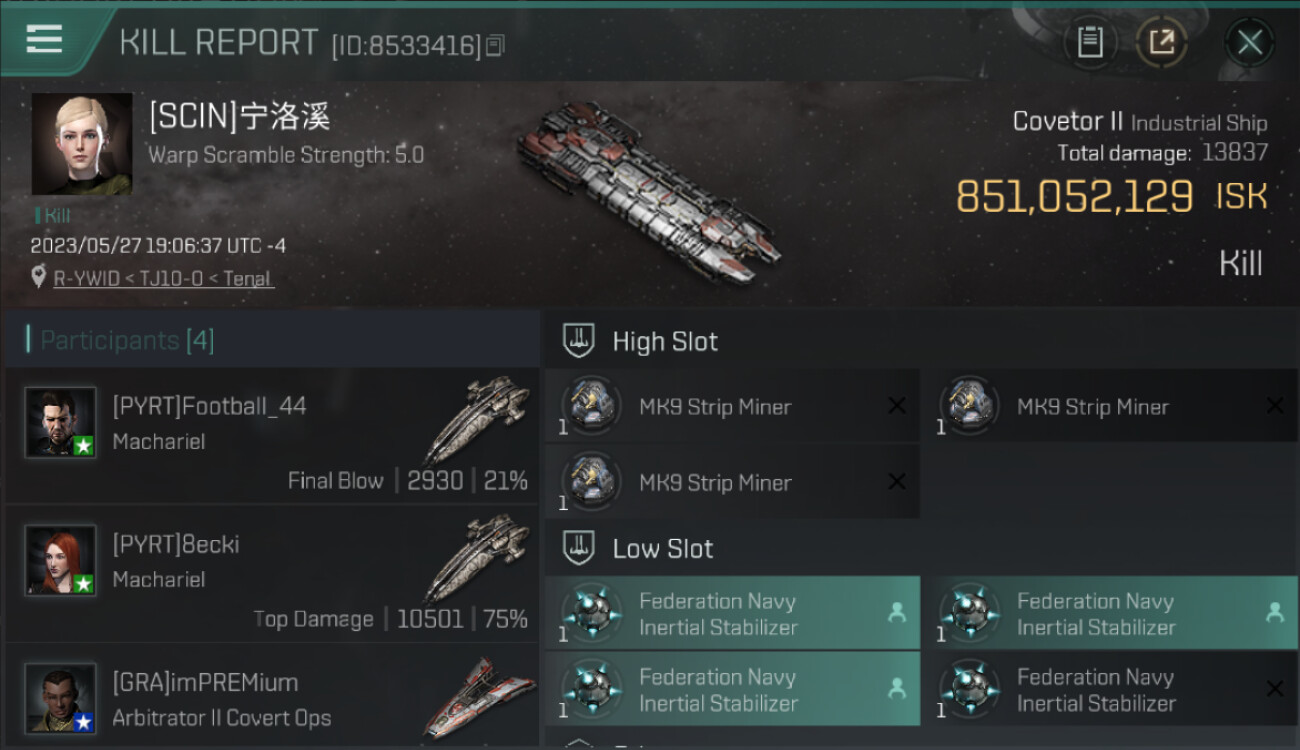Click the first MK9 Strip Miner icon

point(591,406)
